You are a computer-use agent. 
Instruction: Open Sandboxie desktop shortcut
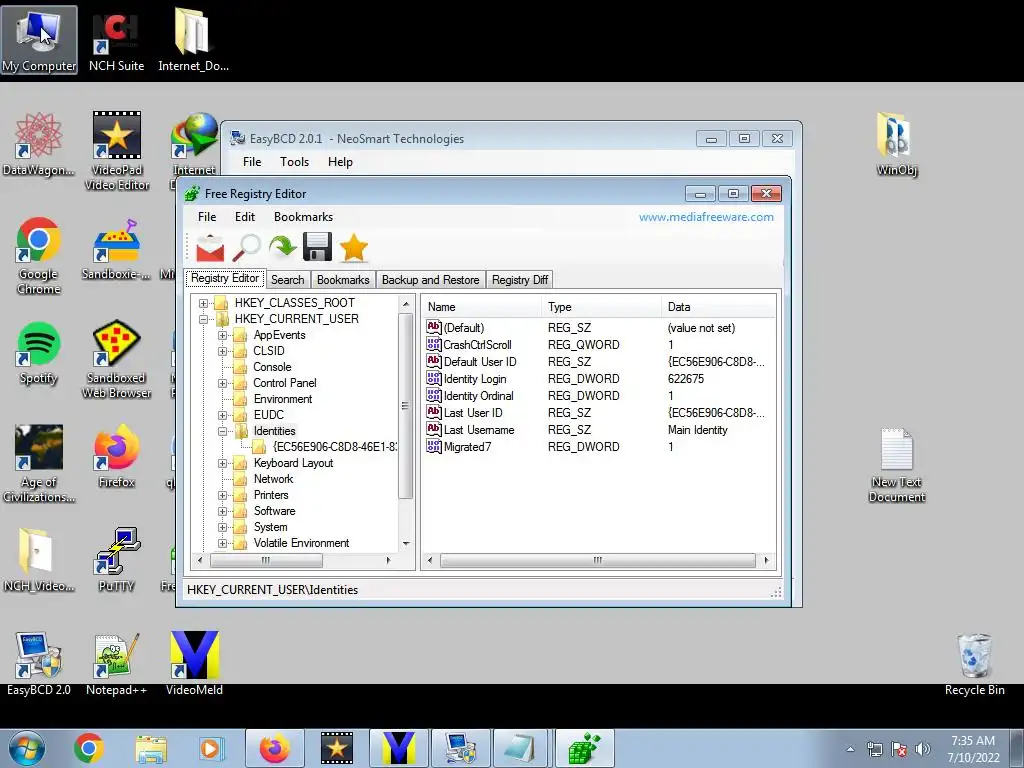[116, 249]
